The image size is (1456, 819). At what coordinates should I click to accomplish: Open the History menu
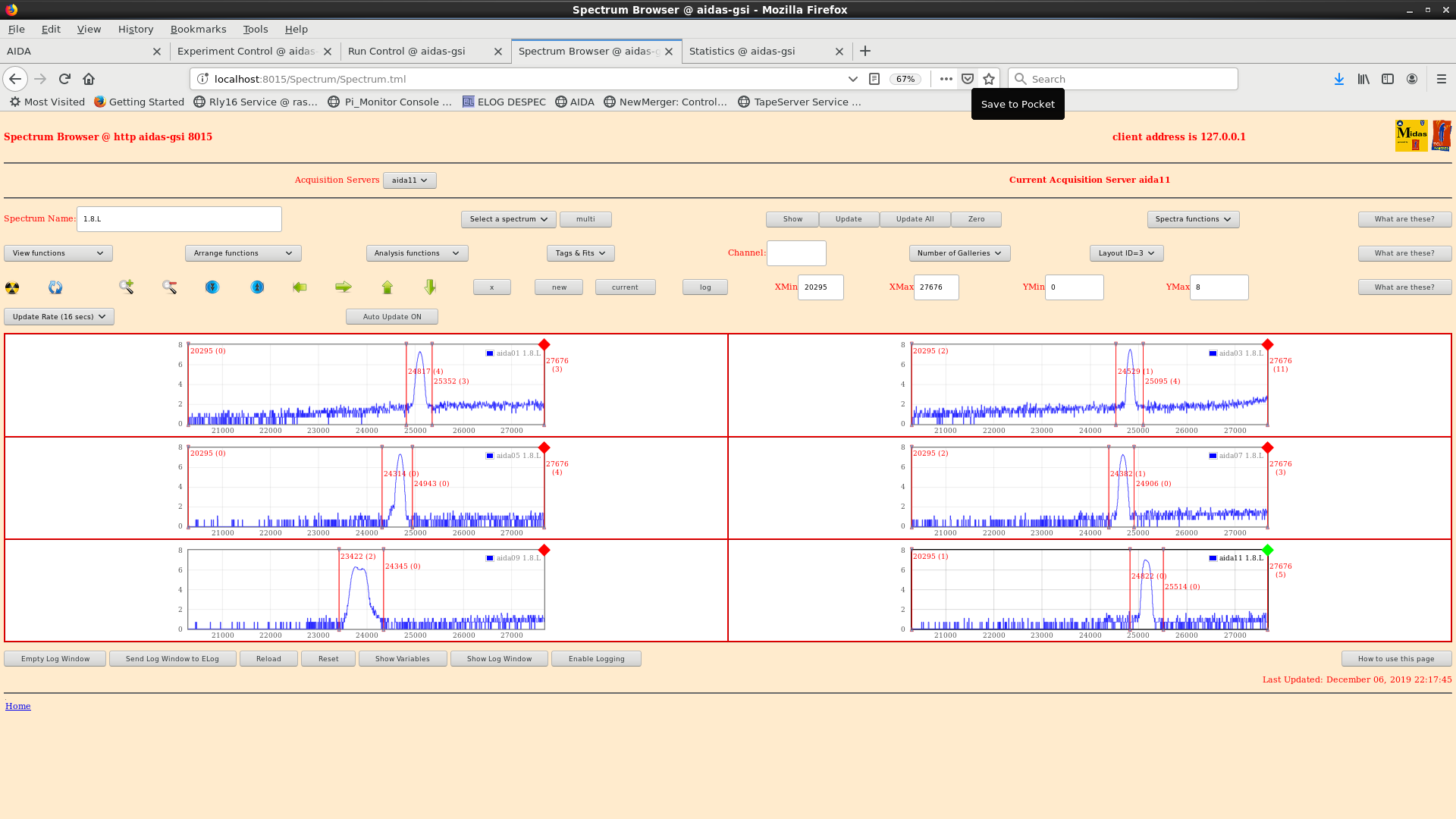[x=136, y=29]
